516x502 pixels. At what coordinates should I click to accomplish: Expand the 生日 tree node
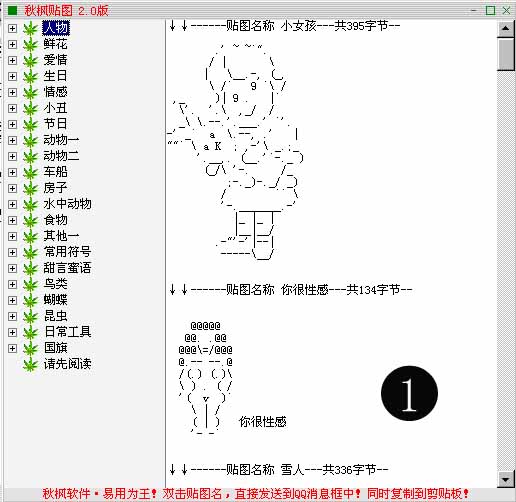12,76
